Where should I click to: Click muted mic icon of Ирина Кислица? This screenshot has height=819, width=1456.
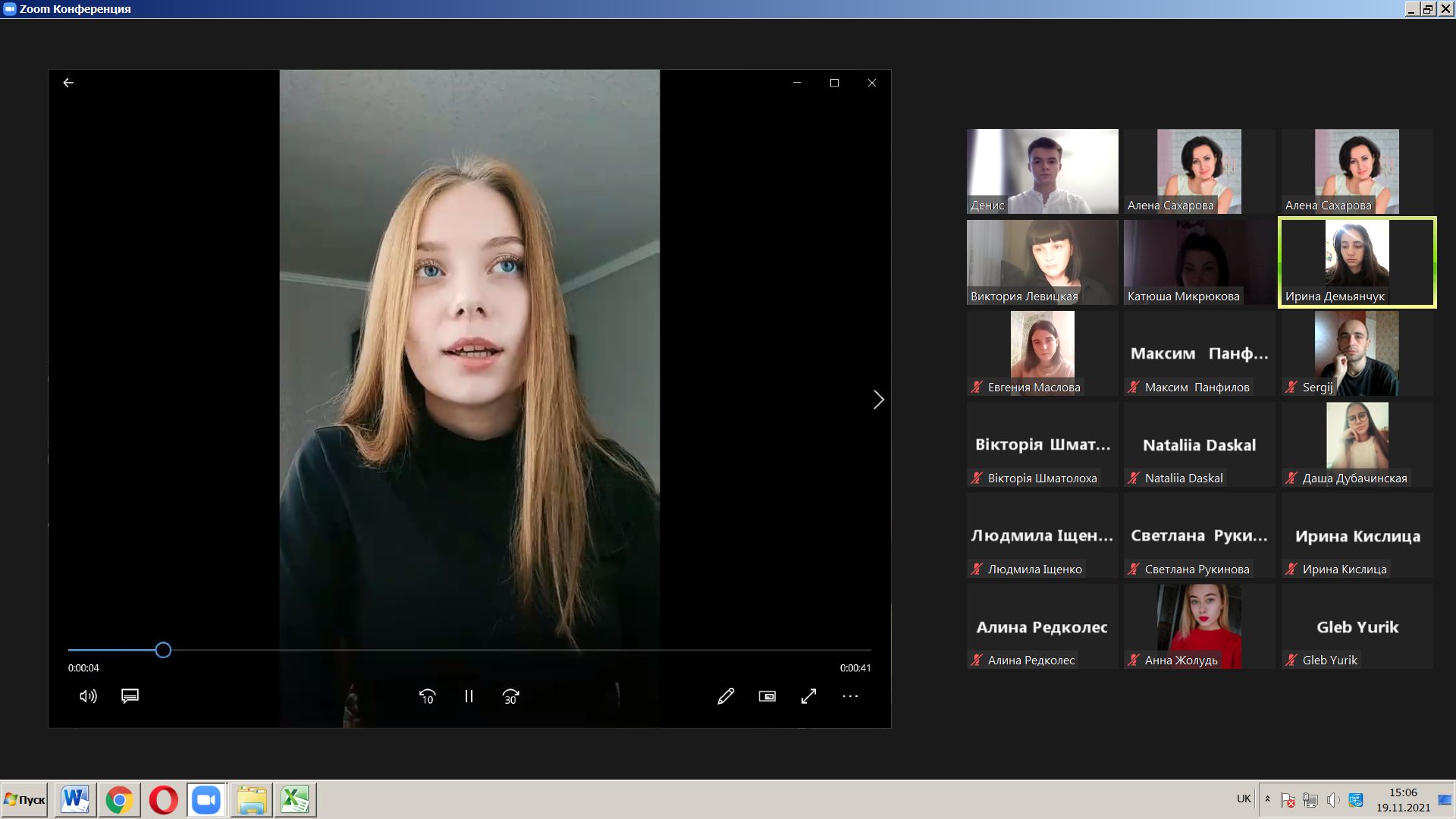[1291, 569]
